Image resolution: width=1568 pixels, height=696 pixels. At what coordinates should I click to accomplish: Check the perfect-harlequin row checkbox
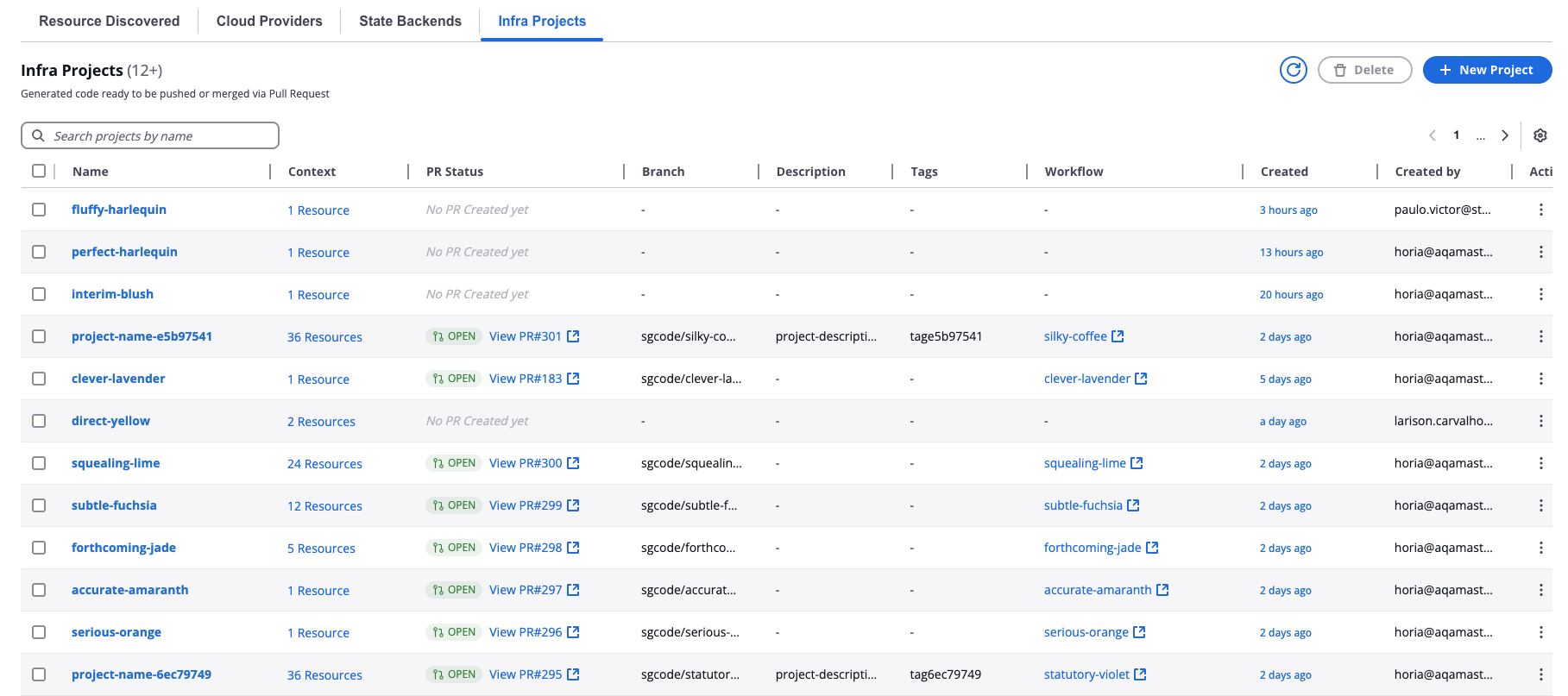(x=39, y=252)
